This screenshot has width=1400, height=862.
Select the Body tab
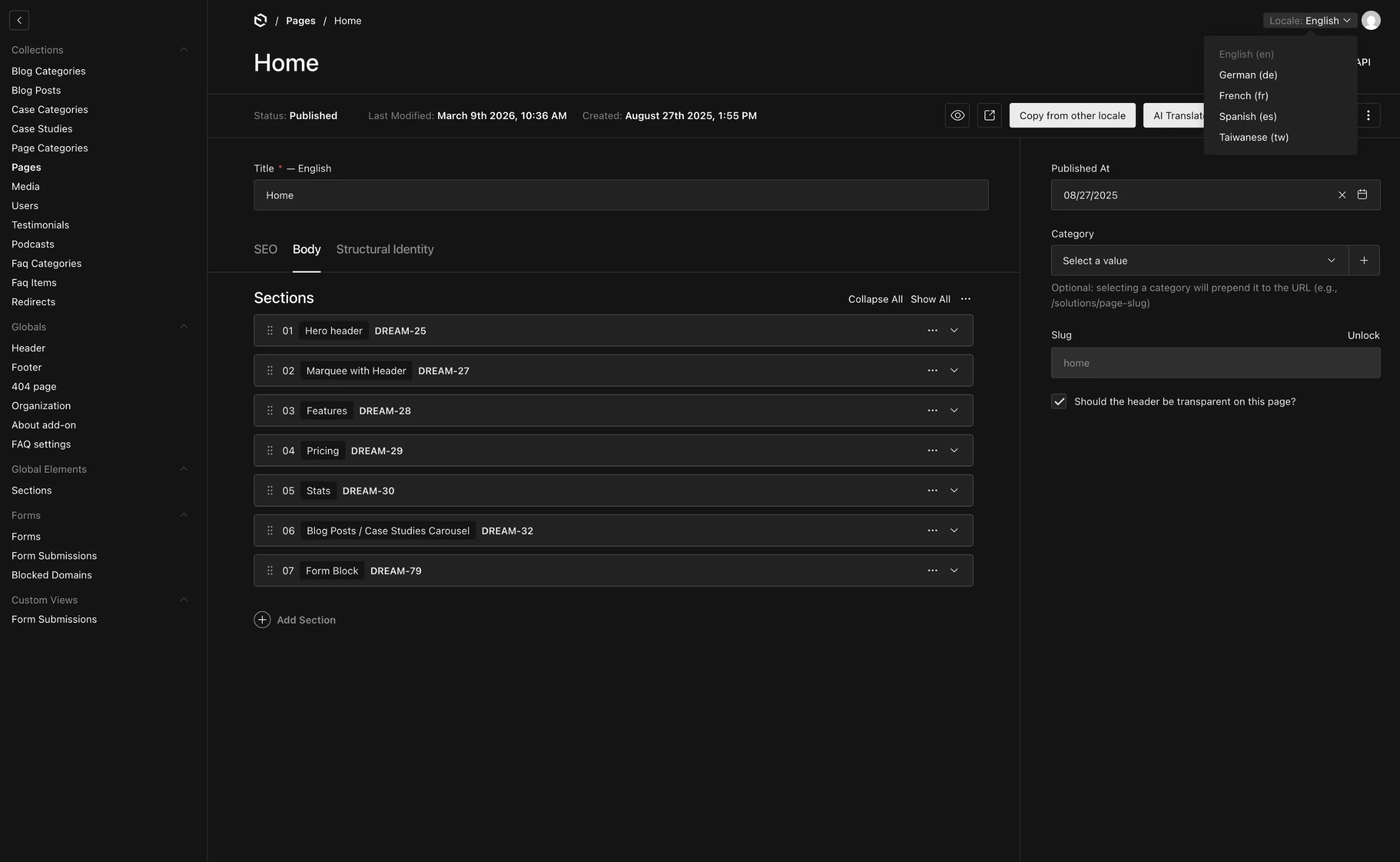[306, 249]
